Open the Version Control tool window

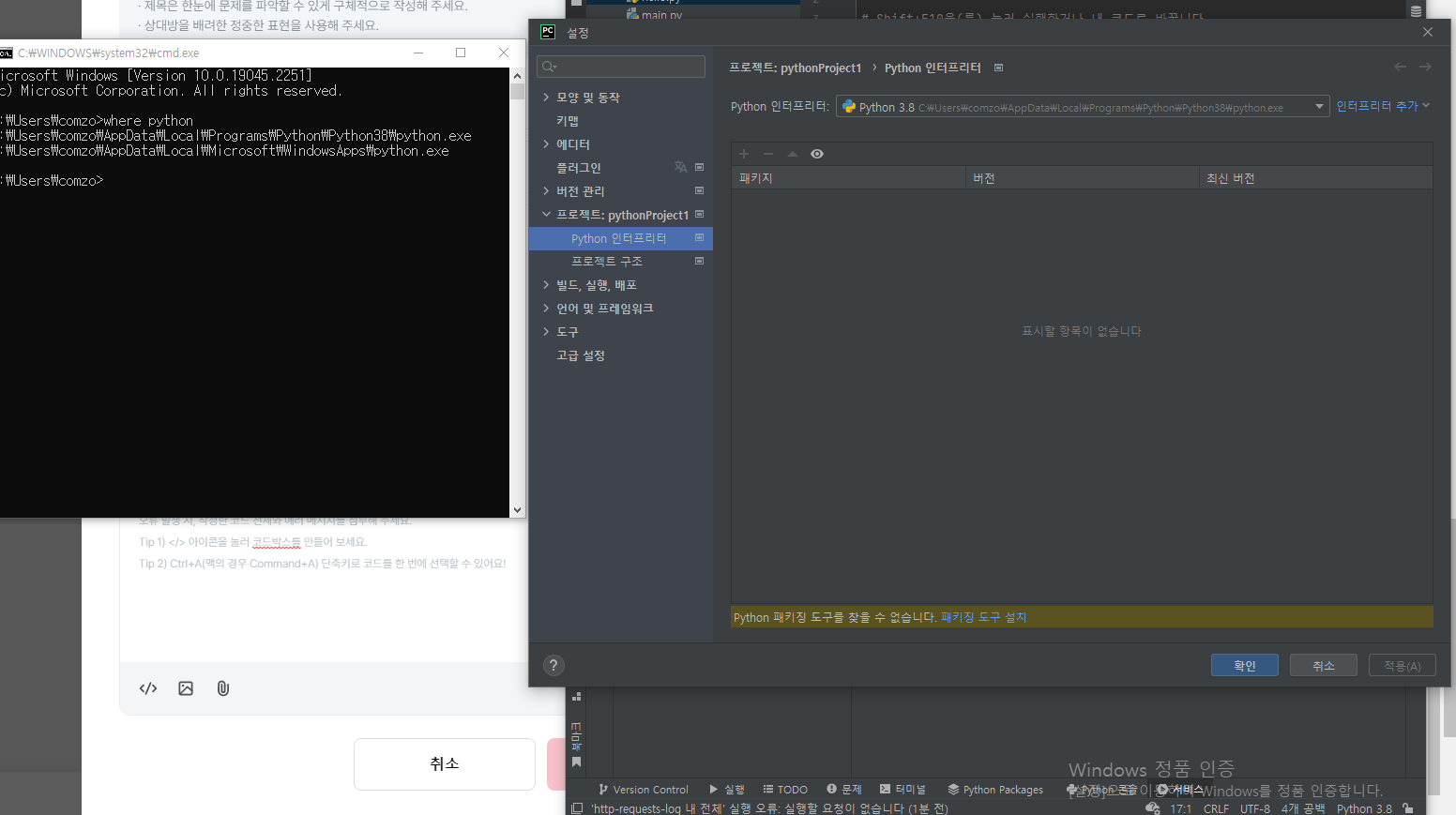644,790
